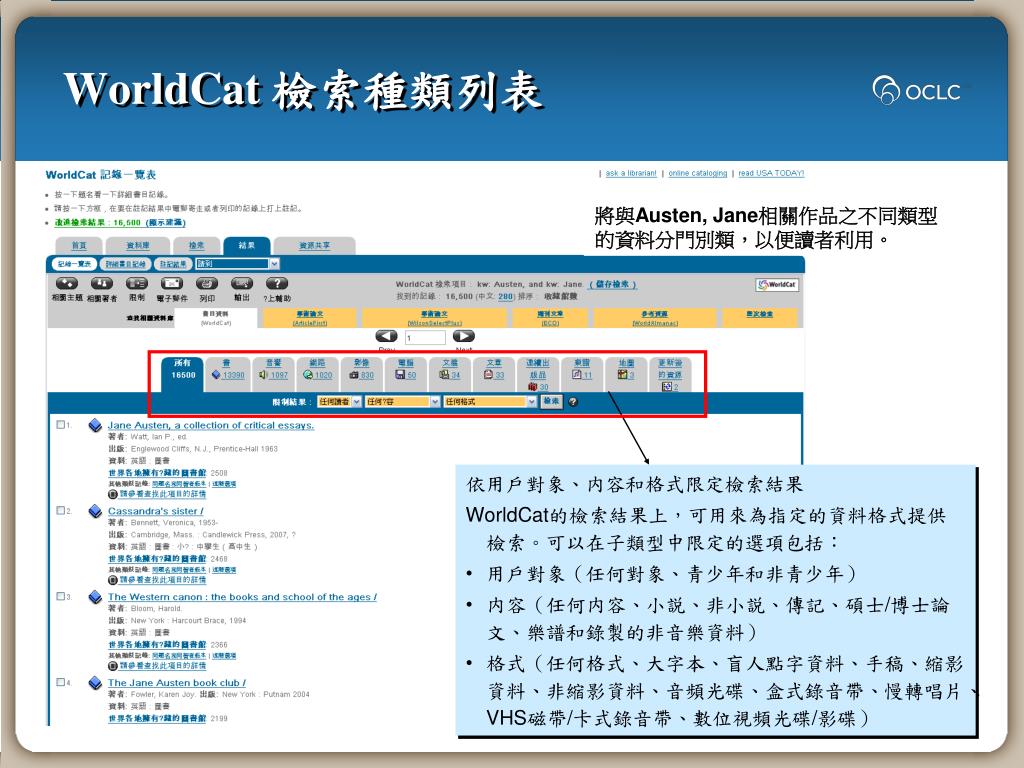Open the 任何讀者 audience dropdown
The height and width of the screenshot is (768, 1024).
340,402
